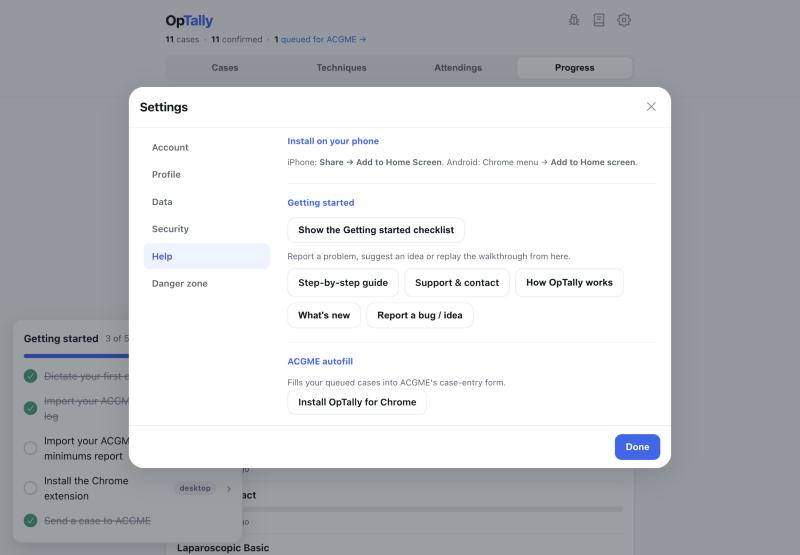800x555 pixels.
Task: Install OpTally for Chrome
Action: click(x=357, y=402)
